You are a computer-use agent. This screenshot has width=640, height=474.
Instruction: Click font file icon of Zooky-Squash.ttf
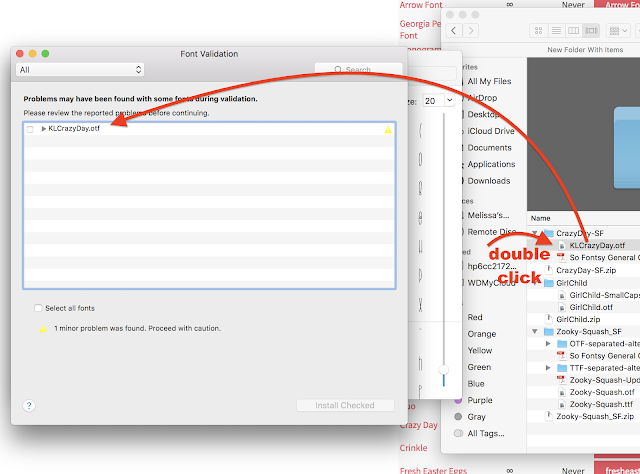pyautogui.click(x=562, y=405)
